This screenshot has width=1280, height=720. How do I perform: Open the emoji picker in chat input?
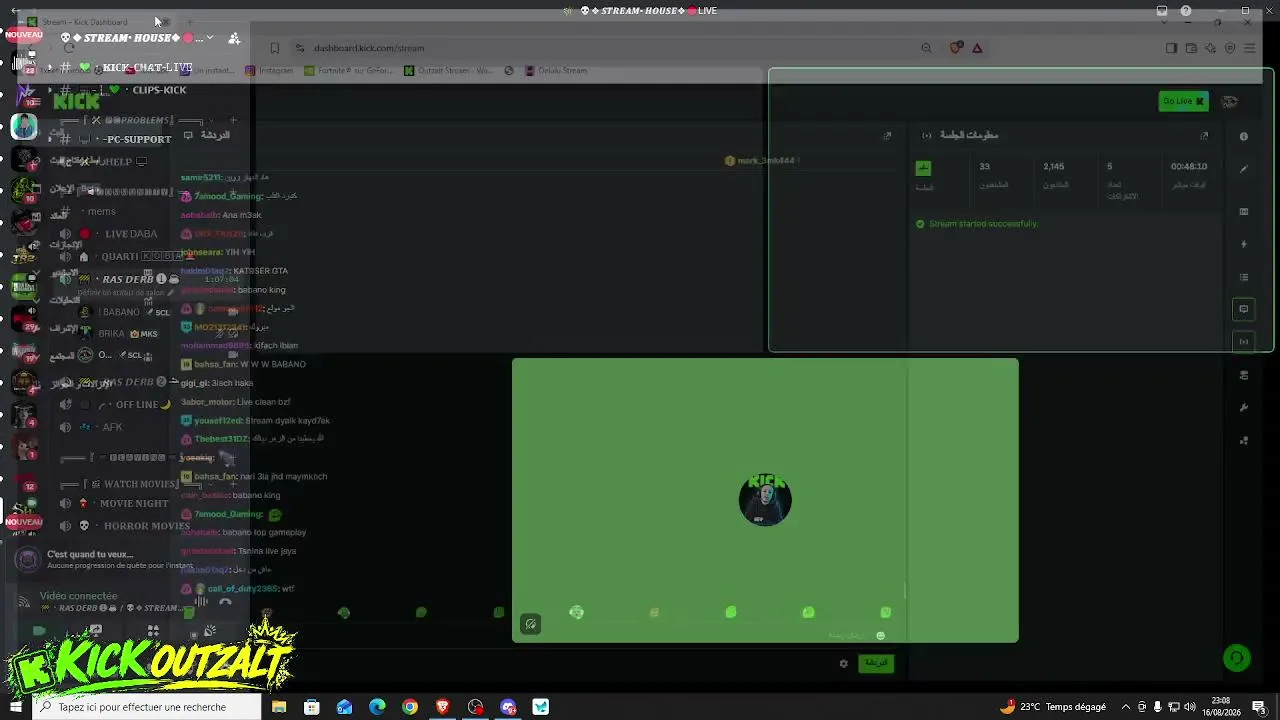(880, 635)
